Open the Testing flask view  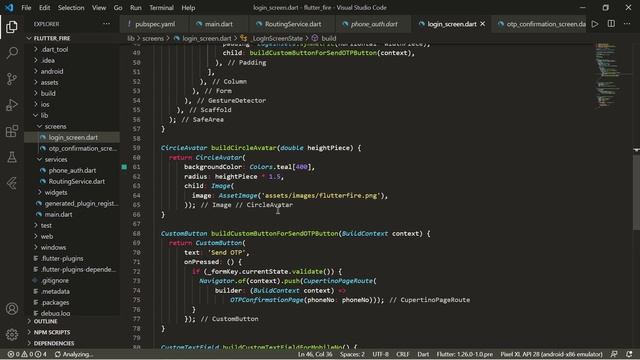pyautogui.click(x=12, y=157)
